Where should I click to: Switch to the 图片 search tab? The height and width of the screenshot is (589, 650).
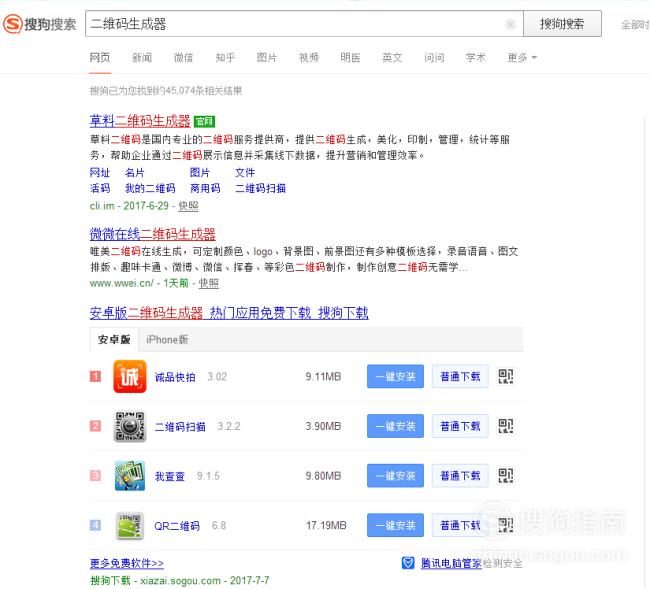[x=267, y=58]
